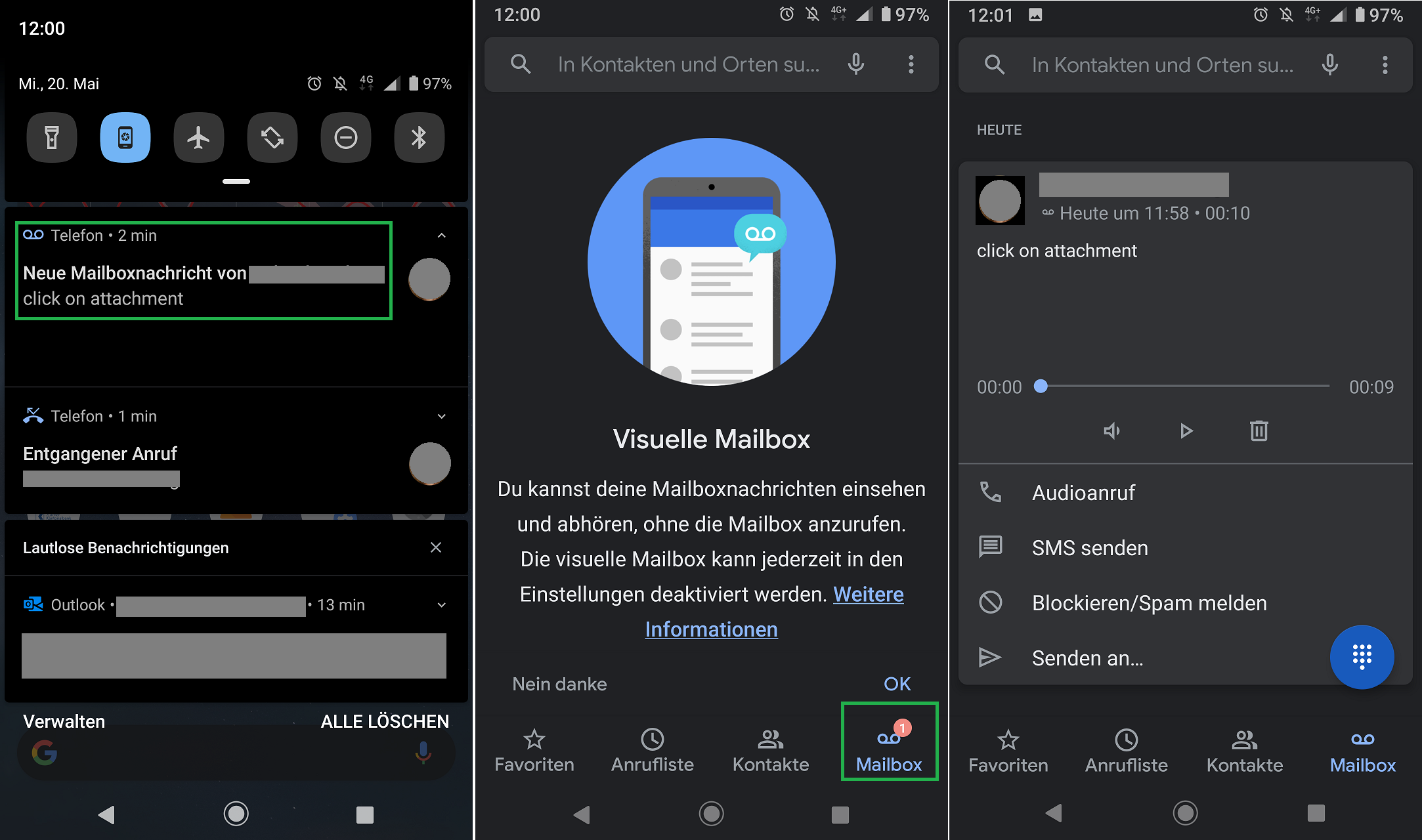Play the voicemail message
Image resolution: width=1422 pixels, height=840 pixels.
point(1186,431)
